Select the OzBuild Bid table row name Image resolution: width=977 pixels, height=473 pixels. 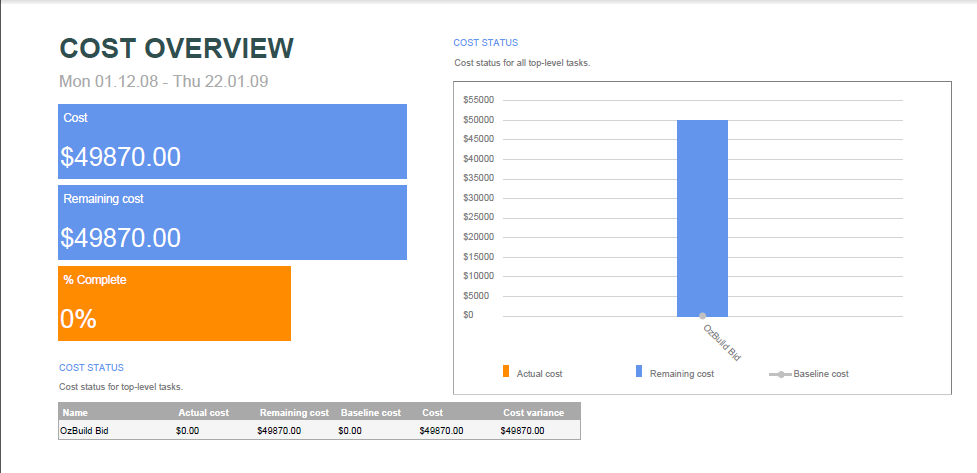tap(84, 430)
